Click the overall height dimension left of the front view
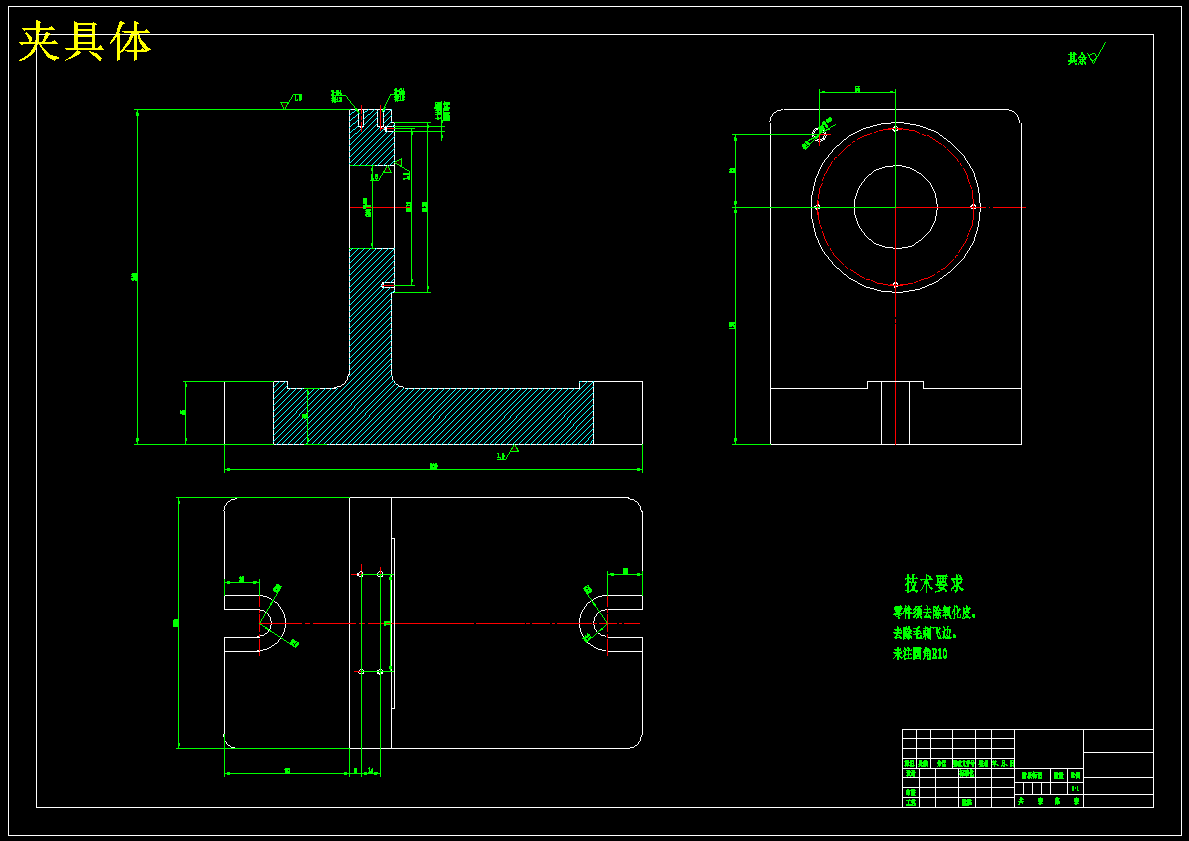The width and height of the screenshot is (1189, 841). (136, 277)
